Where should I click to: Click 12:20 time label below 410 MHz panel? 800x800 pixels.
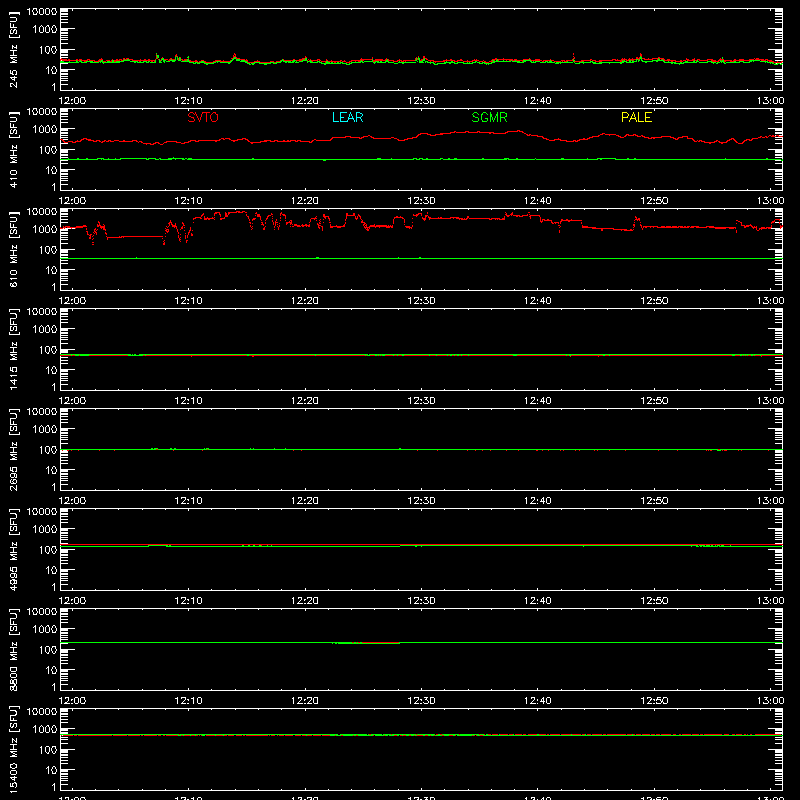click(305, 201)
